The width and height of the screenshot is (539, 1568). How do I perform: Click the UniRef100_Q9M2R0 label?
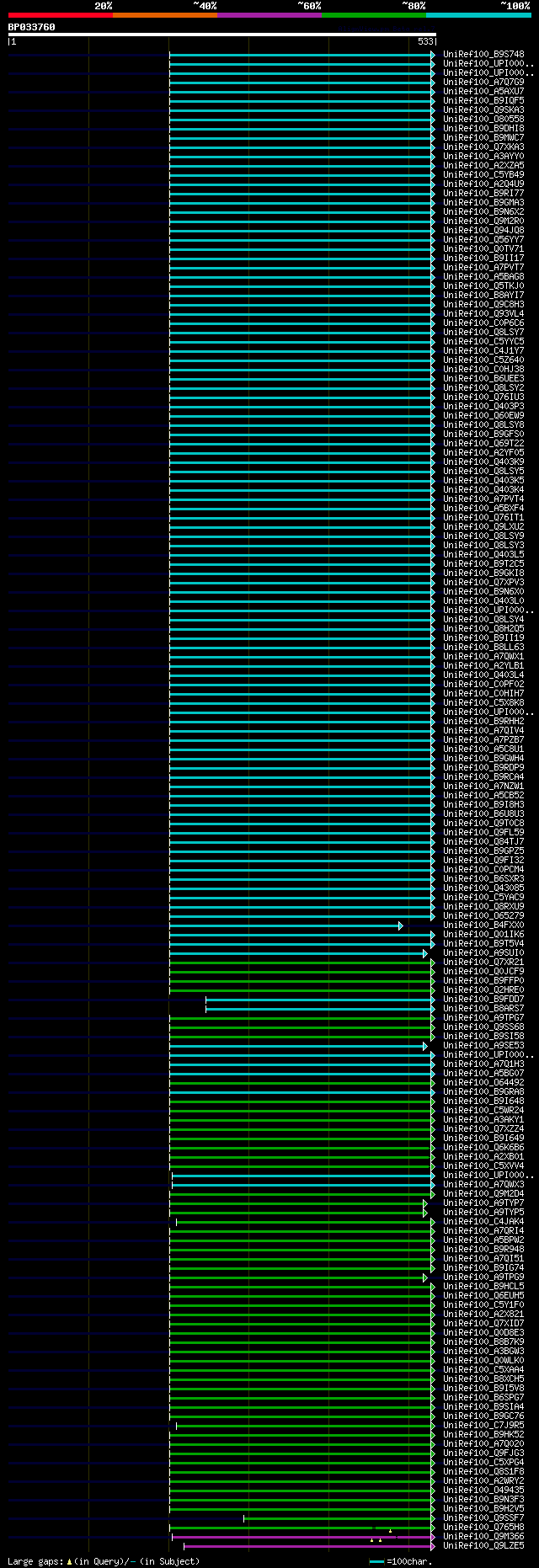point(483,221)
